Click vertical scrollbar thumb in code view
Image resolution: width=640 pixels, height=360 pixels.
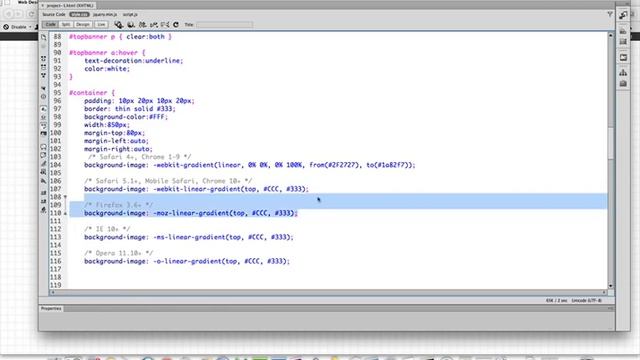point(611,143)
